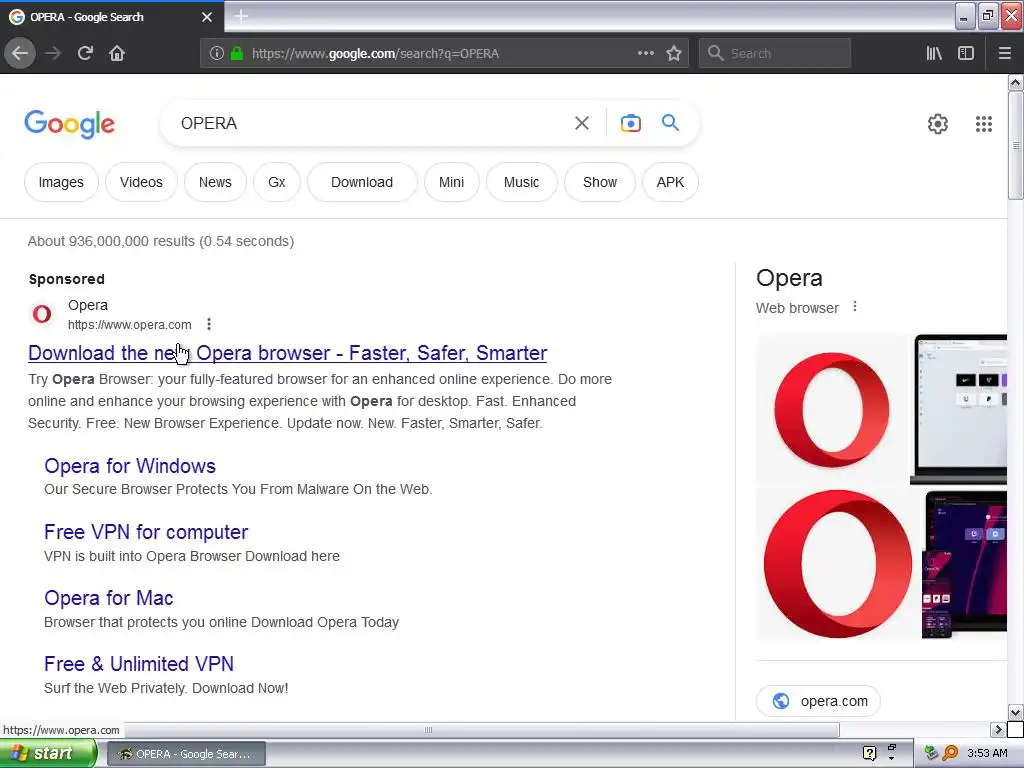
Task: Select the APK filter chip
Action: click(x=670, y=182)
